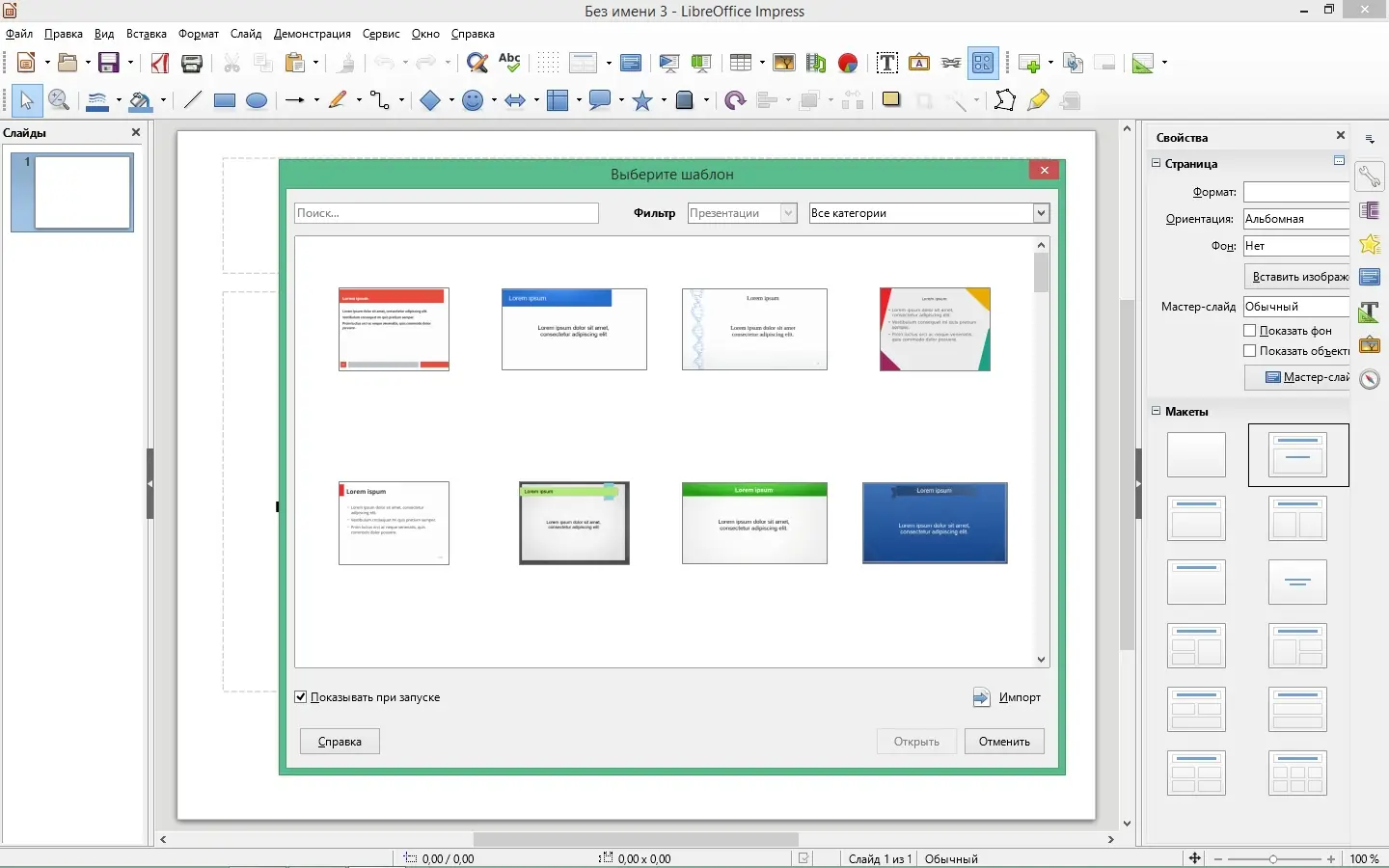
Task: Toggle Показать объекты checkbox
Action: [1248, 351]
